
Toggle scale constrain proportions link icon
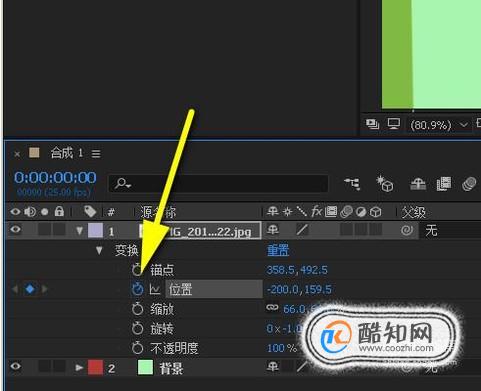point(272,308)
